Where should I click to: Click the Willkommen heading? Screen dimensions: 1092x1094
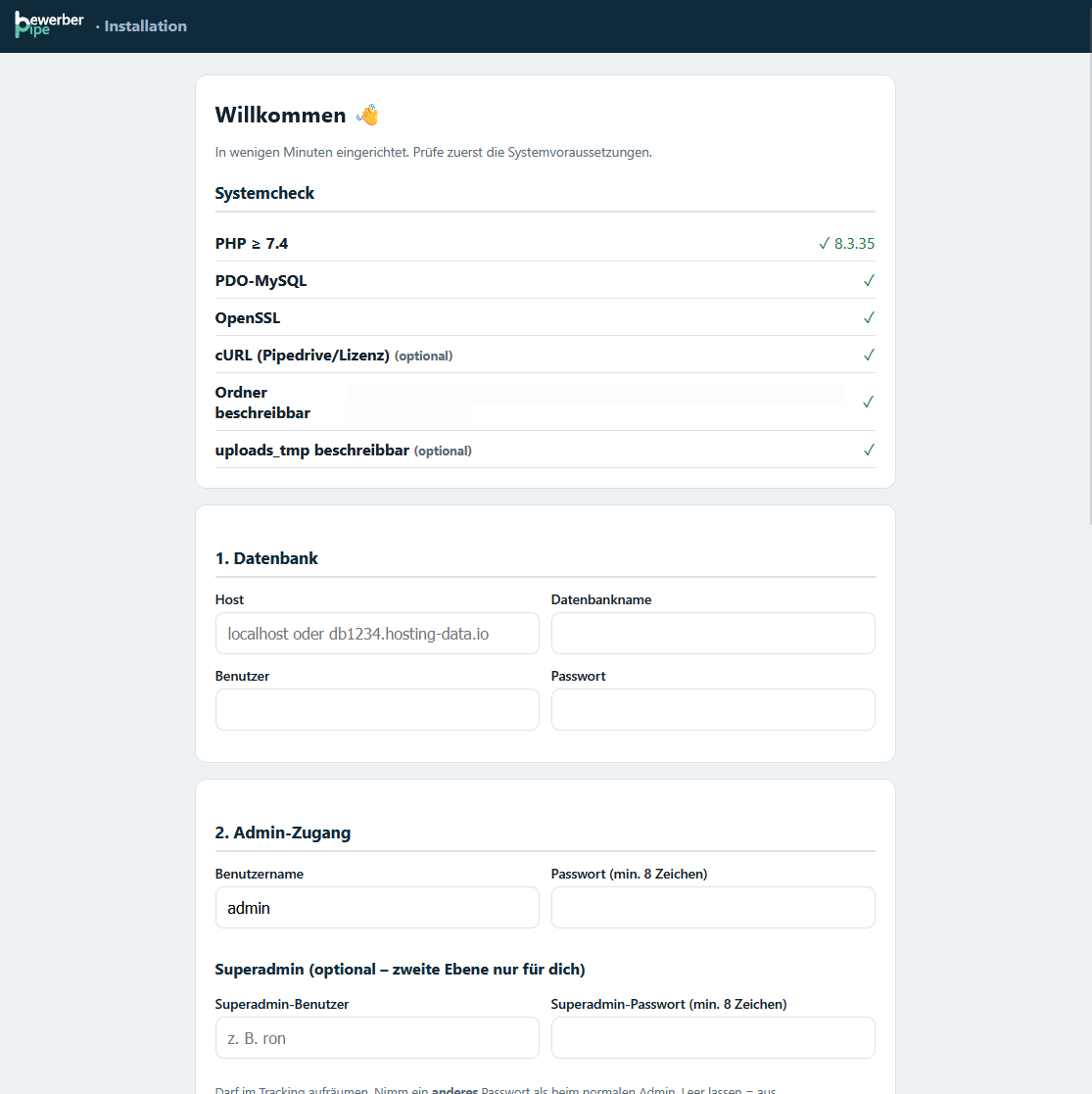[x=280, y=116]
